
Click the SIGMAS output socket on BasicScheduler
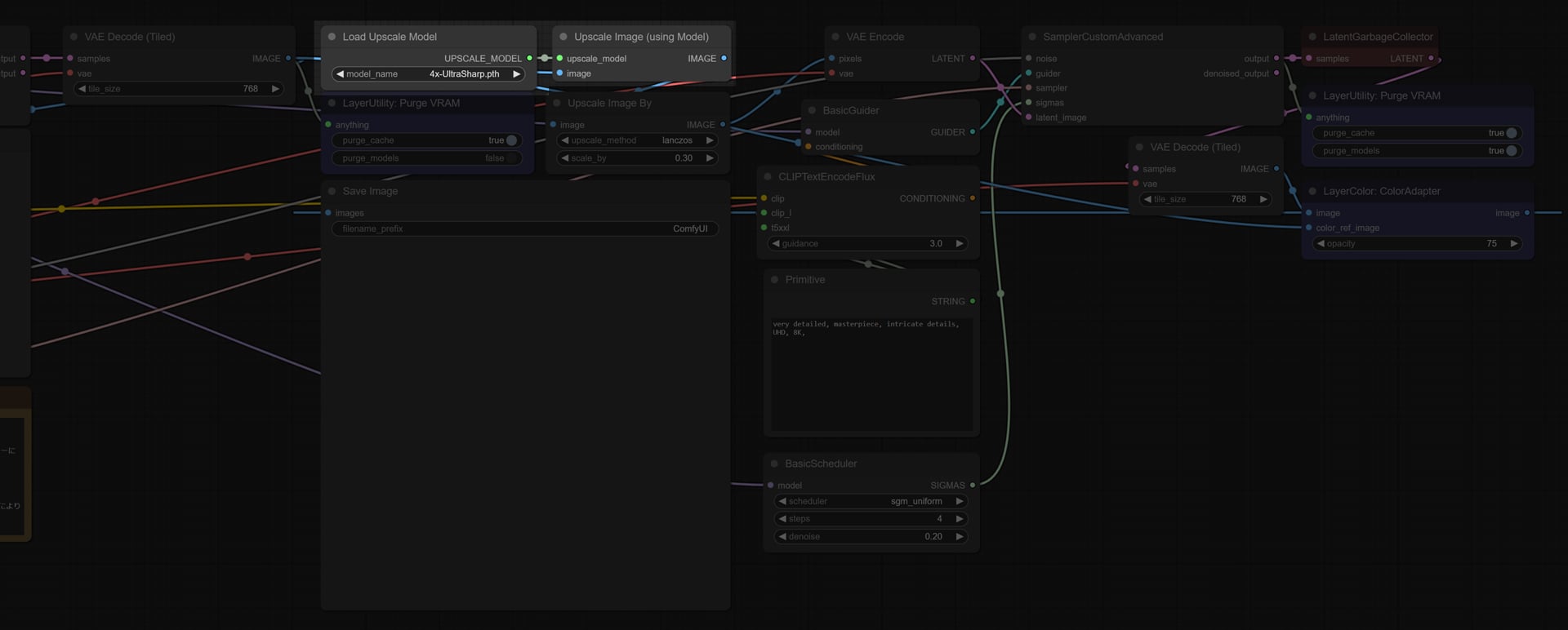(972, 485)
